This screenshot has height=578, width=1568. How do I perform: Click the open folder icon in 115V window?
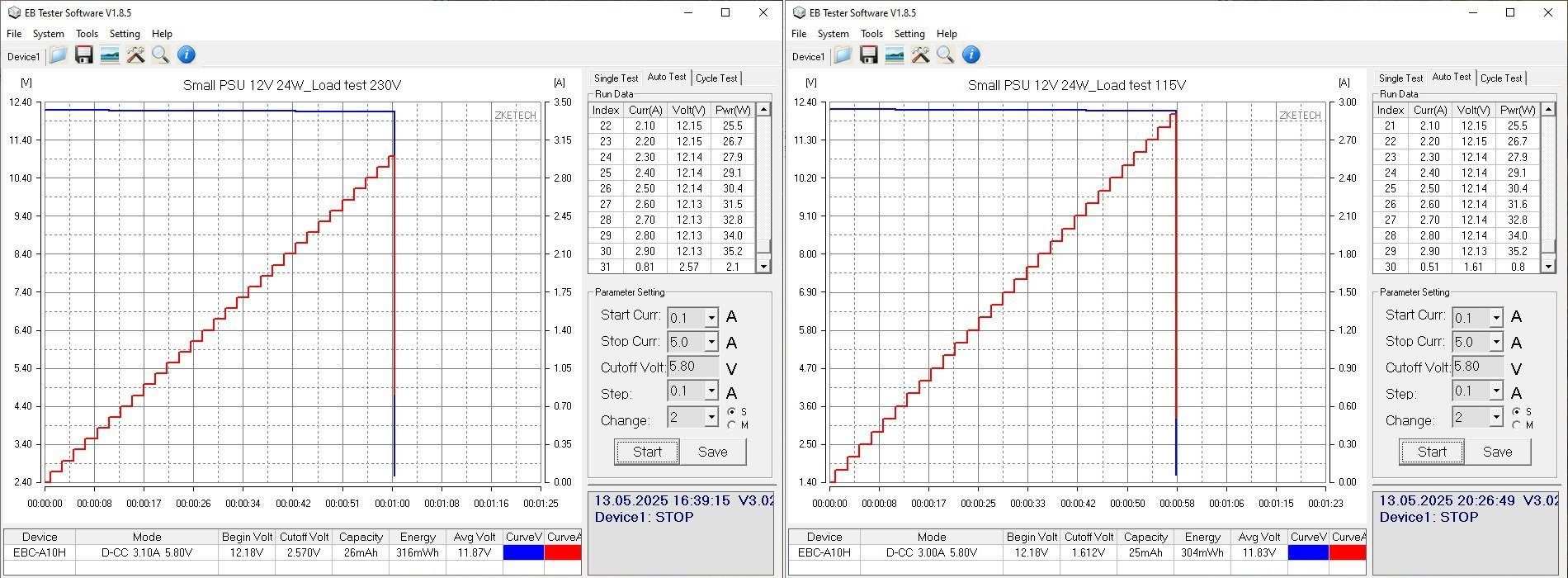(842, 55)
